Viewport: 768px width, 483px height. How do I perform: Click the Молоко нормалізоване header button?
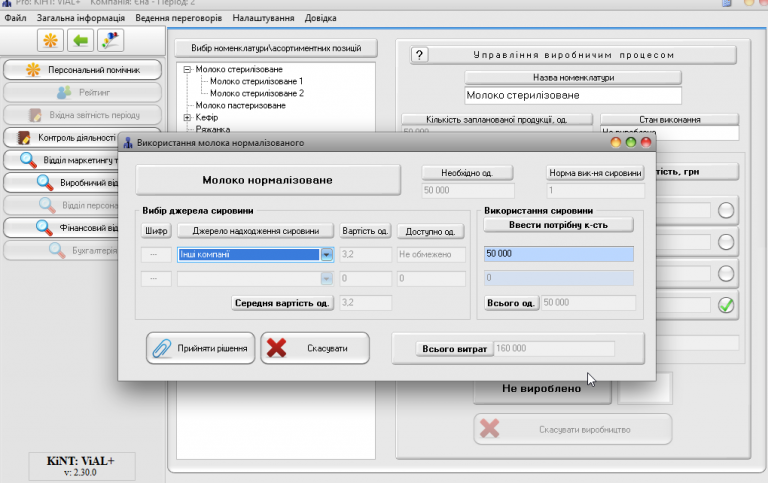[268, 180]
